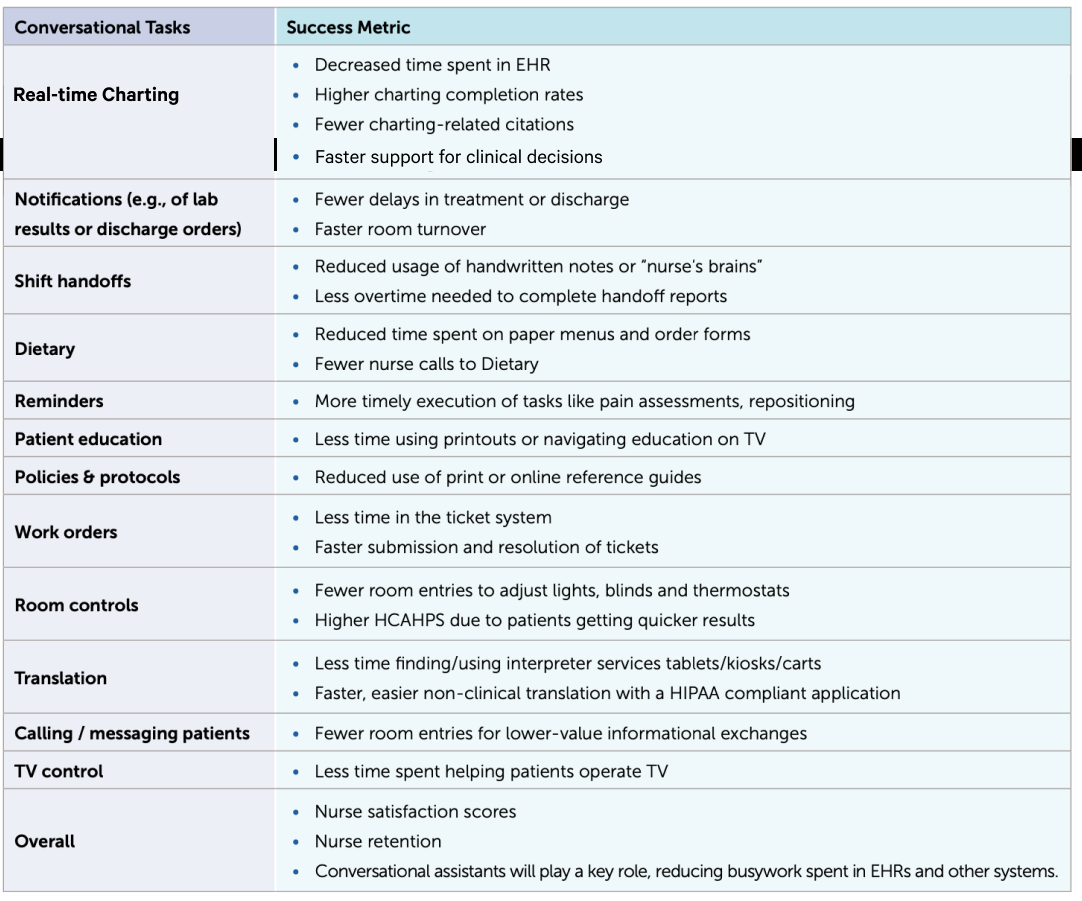Click the Work orders row label
Image resolution: width=1082 pixels, height=901 pixels.
(66, 533)
